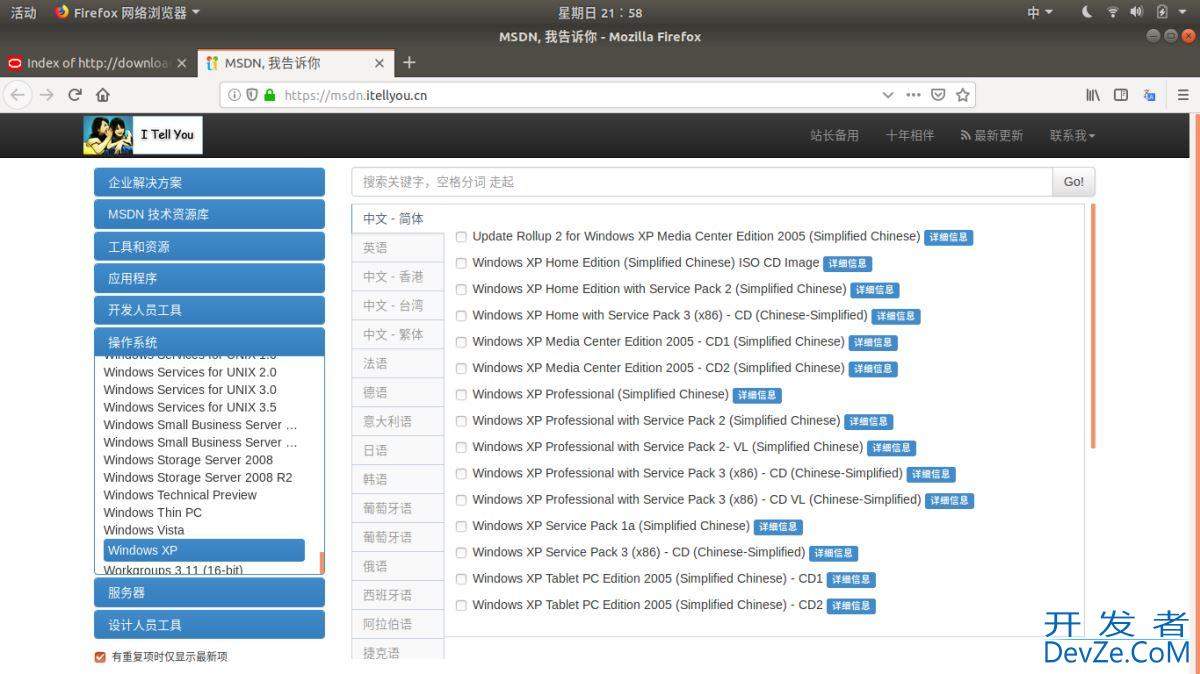Screen dimensions: 1200x674
Task: Click the search keywords input field
Action: 702,182
